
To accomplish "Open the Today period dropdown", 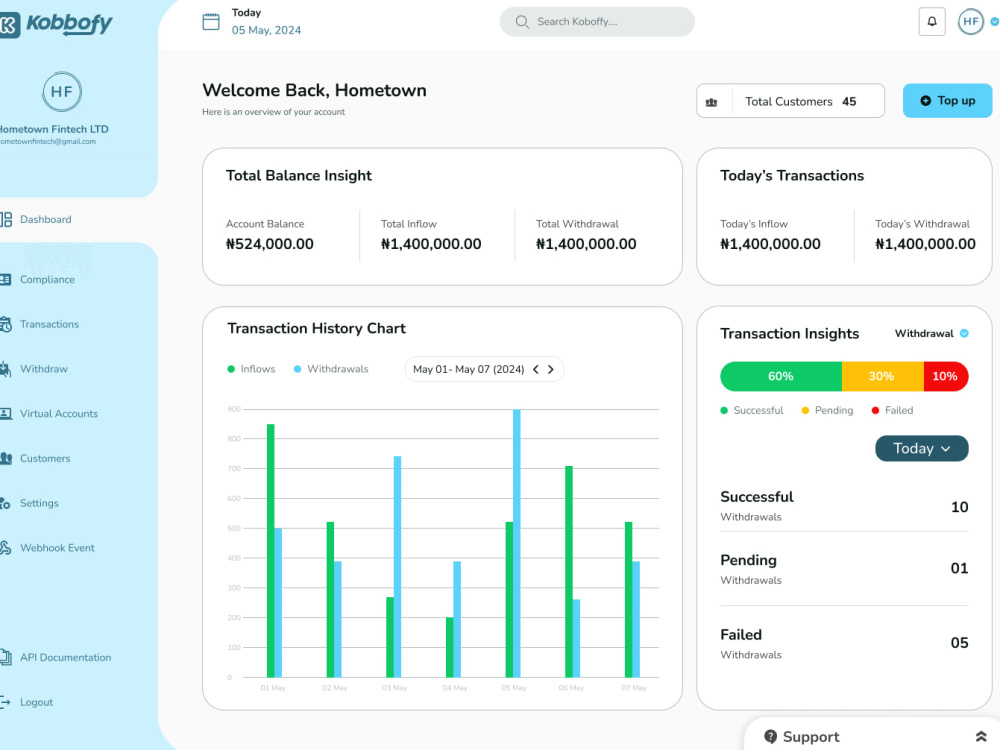I will coord(922,448).
